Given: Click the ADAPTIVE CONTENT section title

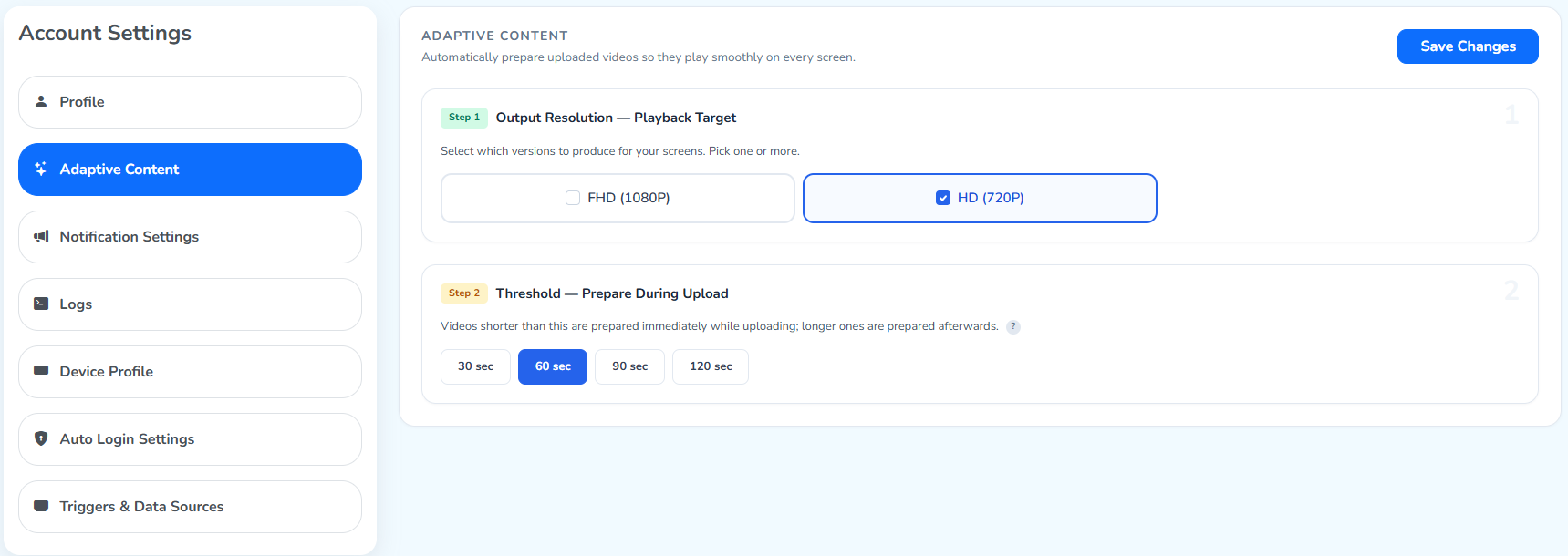Looking at the screenshot, I should click(x=494, y=36).
